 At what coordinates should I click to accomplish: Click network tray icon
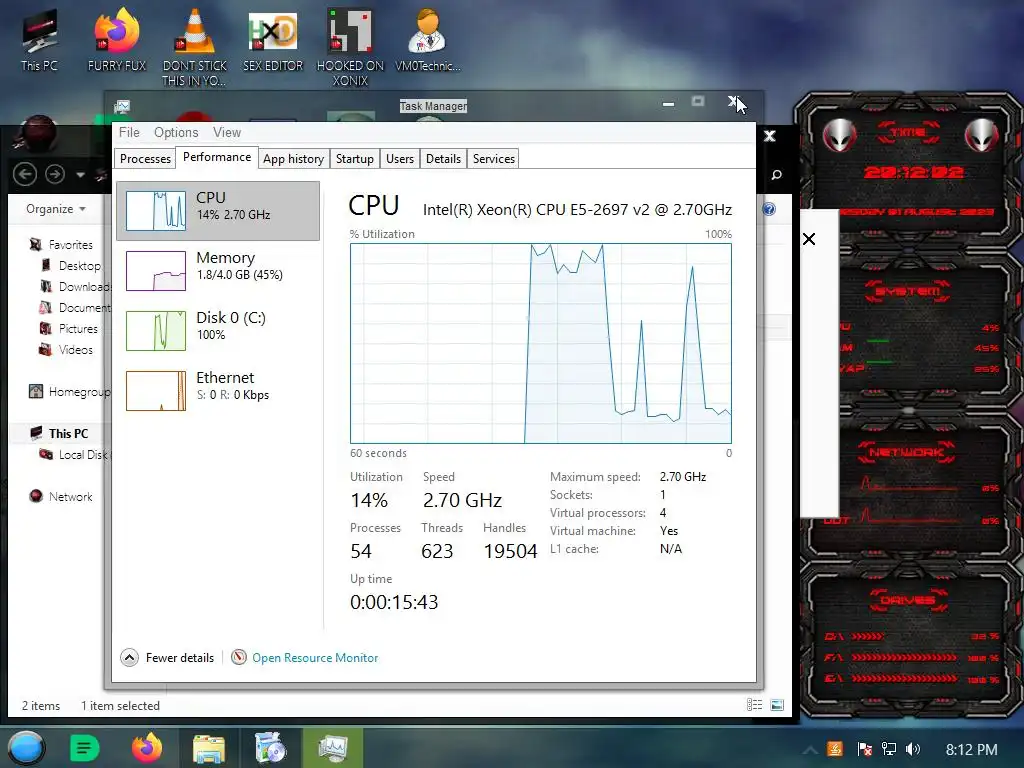coord(889,749)
